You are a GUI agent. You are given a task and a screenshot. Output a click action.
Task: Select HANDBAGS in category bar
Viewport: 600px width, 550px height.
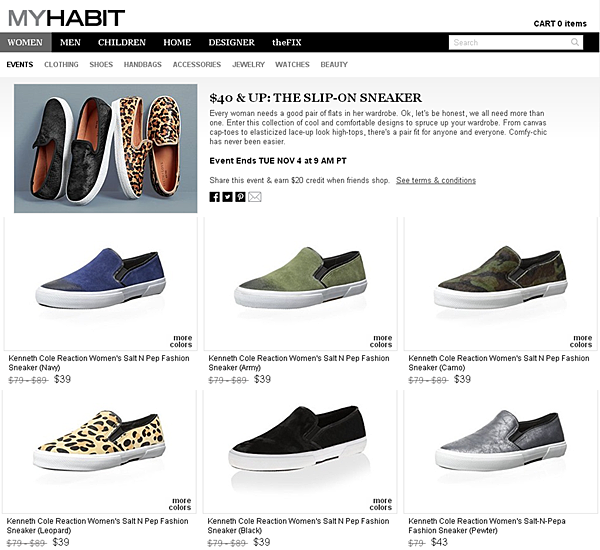coord(143,65)
